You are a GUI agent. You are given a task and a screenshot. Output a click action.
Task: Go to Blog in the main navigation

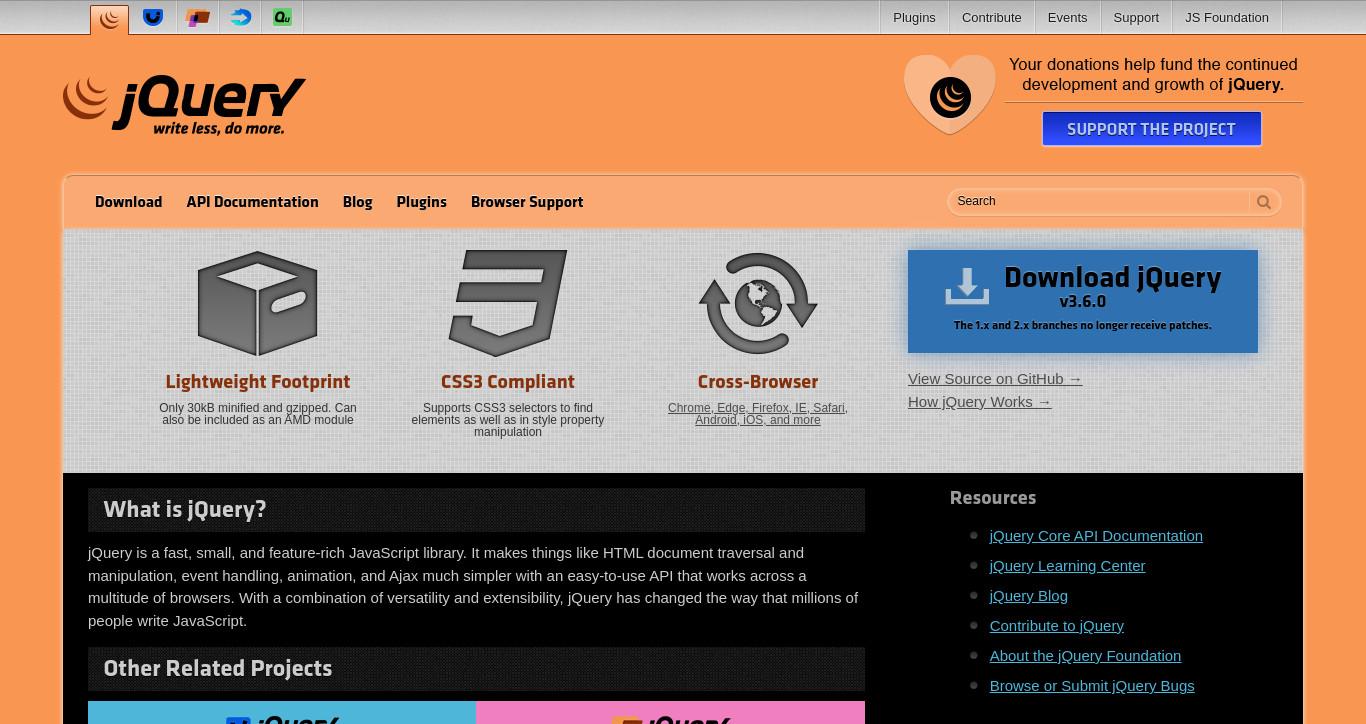(x=357, y=202)
